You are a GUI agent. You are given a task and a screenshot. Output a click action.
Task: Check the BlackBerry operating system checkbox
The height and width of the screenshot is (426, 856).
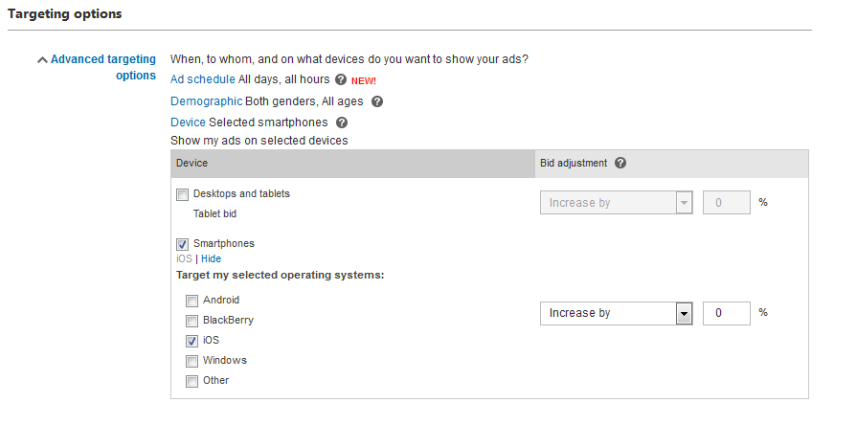tap(192, 321)
